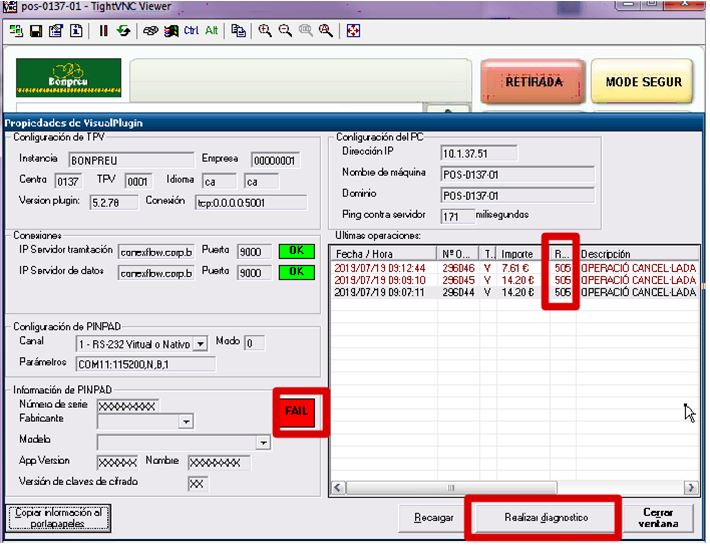Click the red FAIL status indicator
The height and width of the screenshot is (546, 710).
click(x=299, y=412)
